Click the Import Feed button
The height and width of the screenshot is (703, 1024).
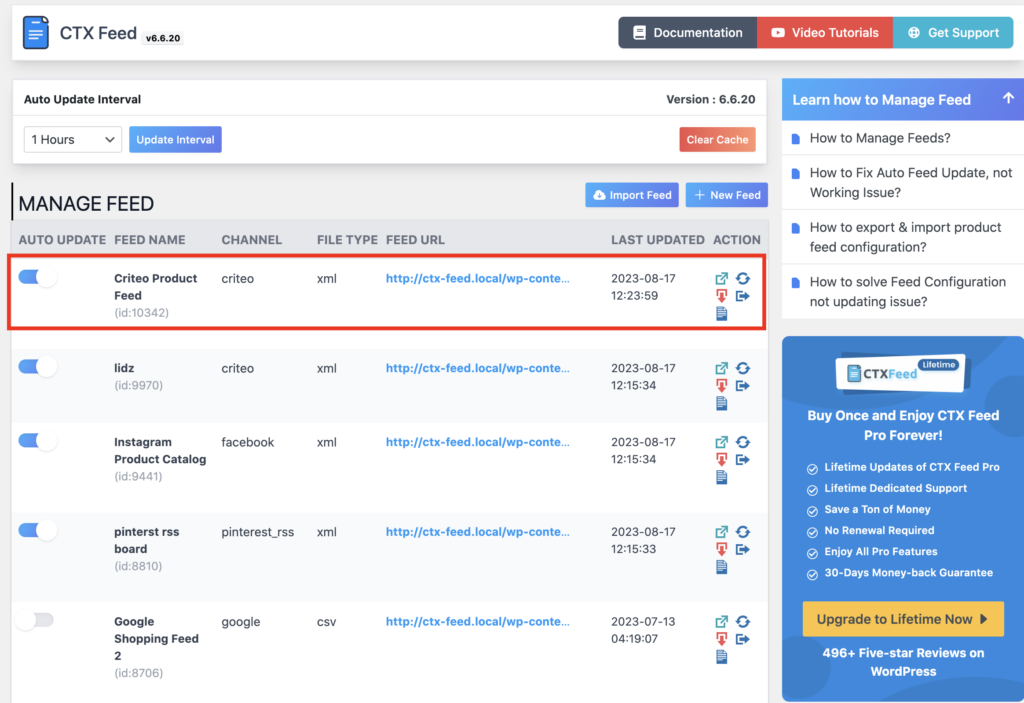click(632, 195)
